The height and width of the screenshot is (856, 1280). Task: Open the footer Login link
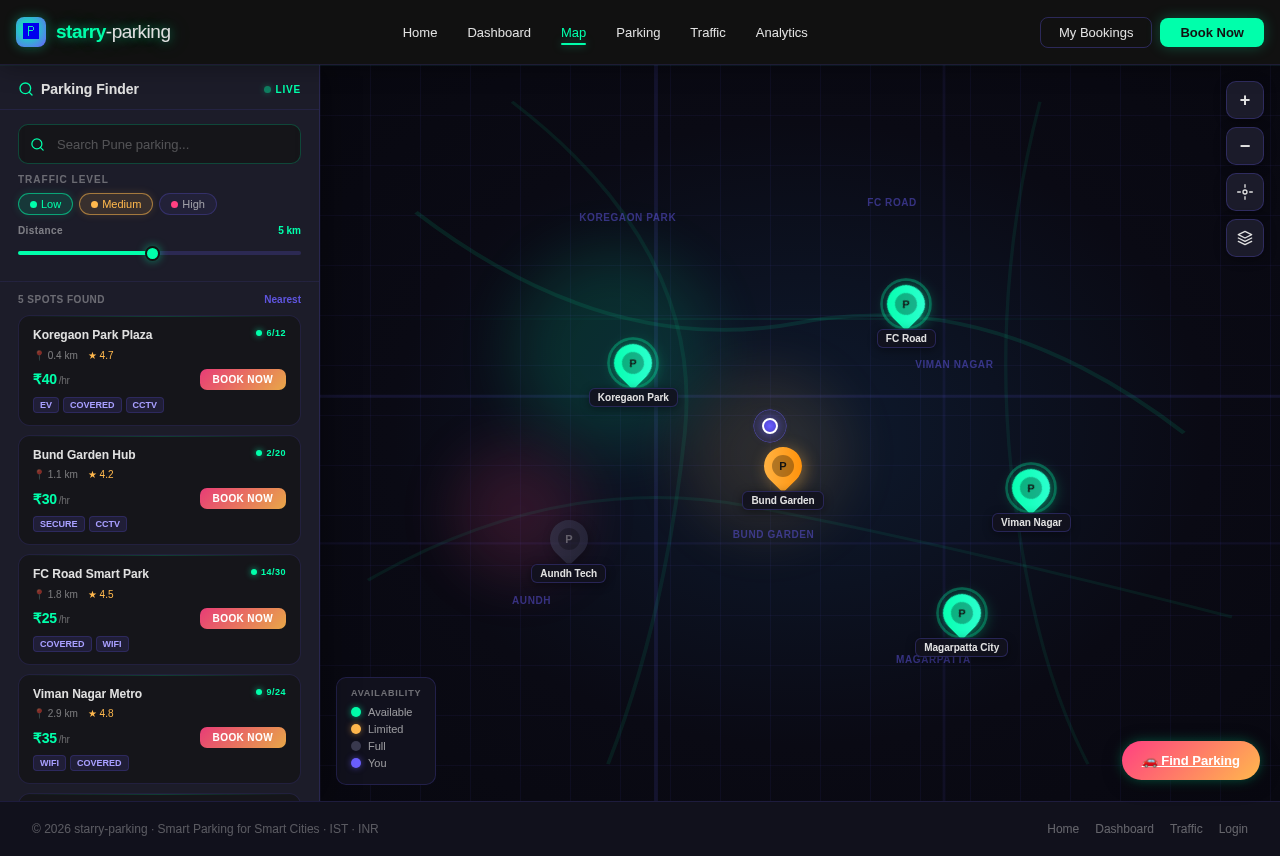tap(1233, 829)
